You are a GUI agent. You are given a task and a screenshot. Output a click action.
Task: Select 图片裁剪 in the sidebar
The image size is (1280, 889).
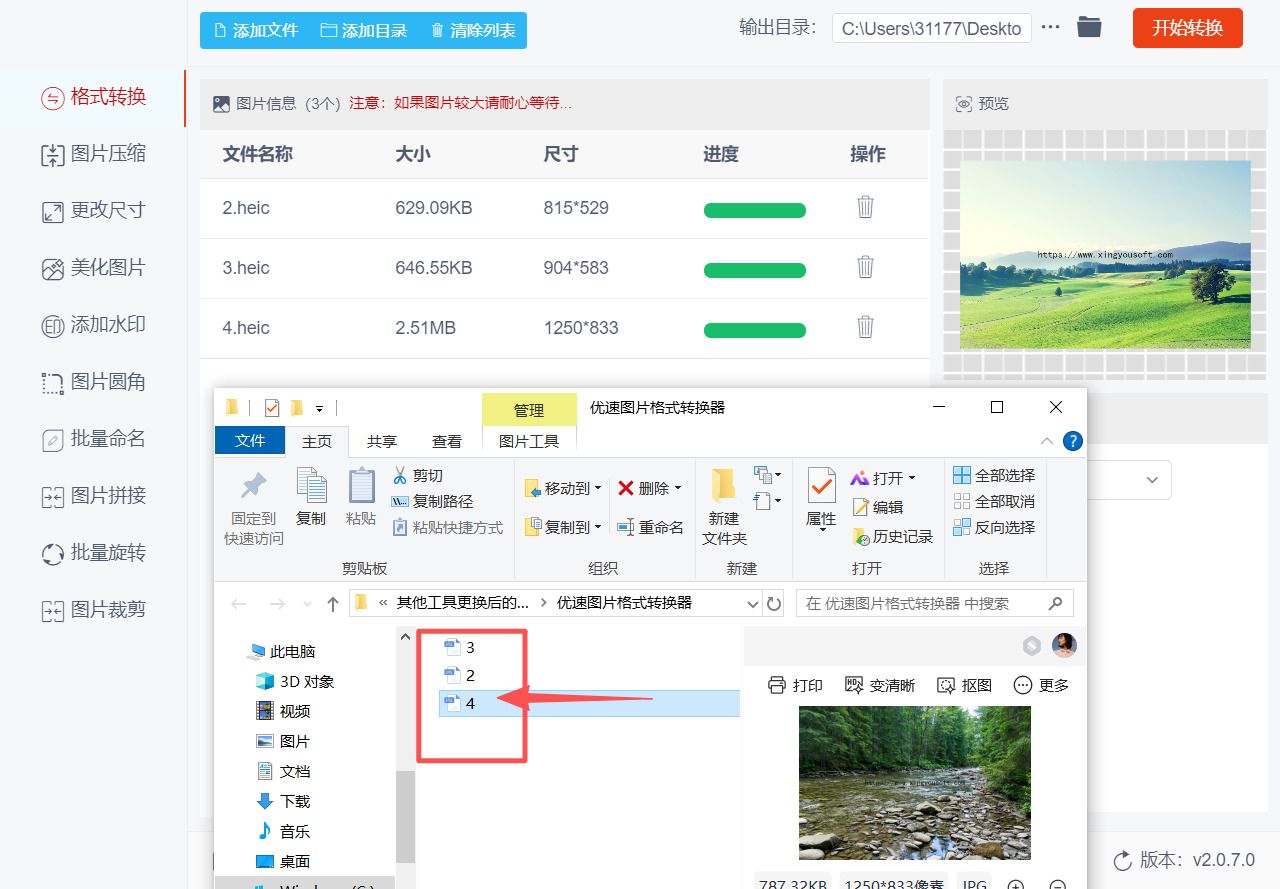point(93,610)
